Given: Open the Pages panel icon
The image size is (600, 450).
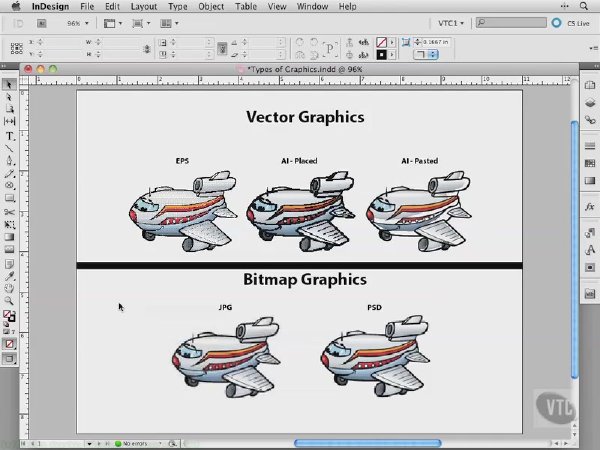Looking at the screenshot, I should (590, 85).
